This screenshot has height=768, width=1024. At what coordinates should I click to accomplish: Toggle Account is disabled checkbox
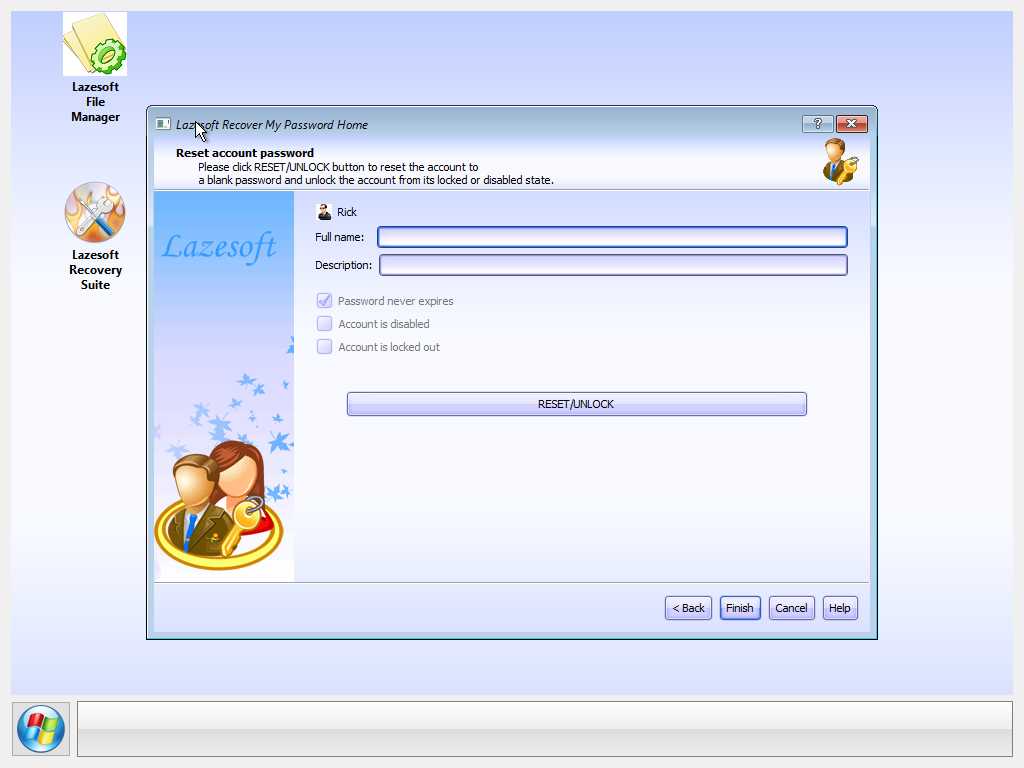[x=324, y=323]
